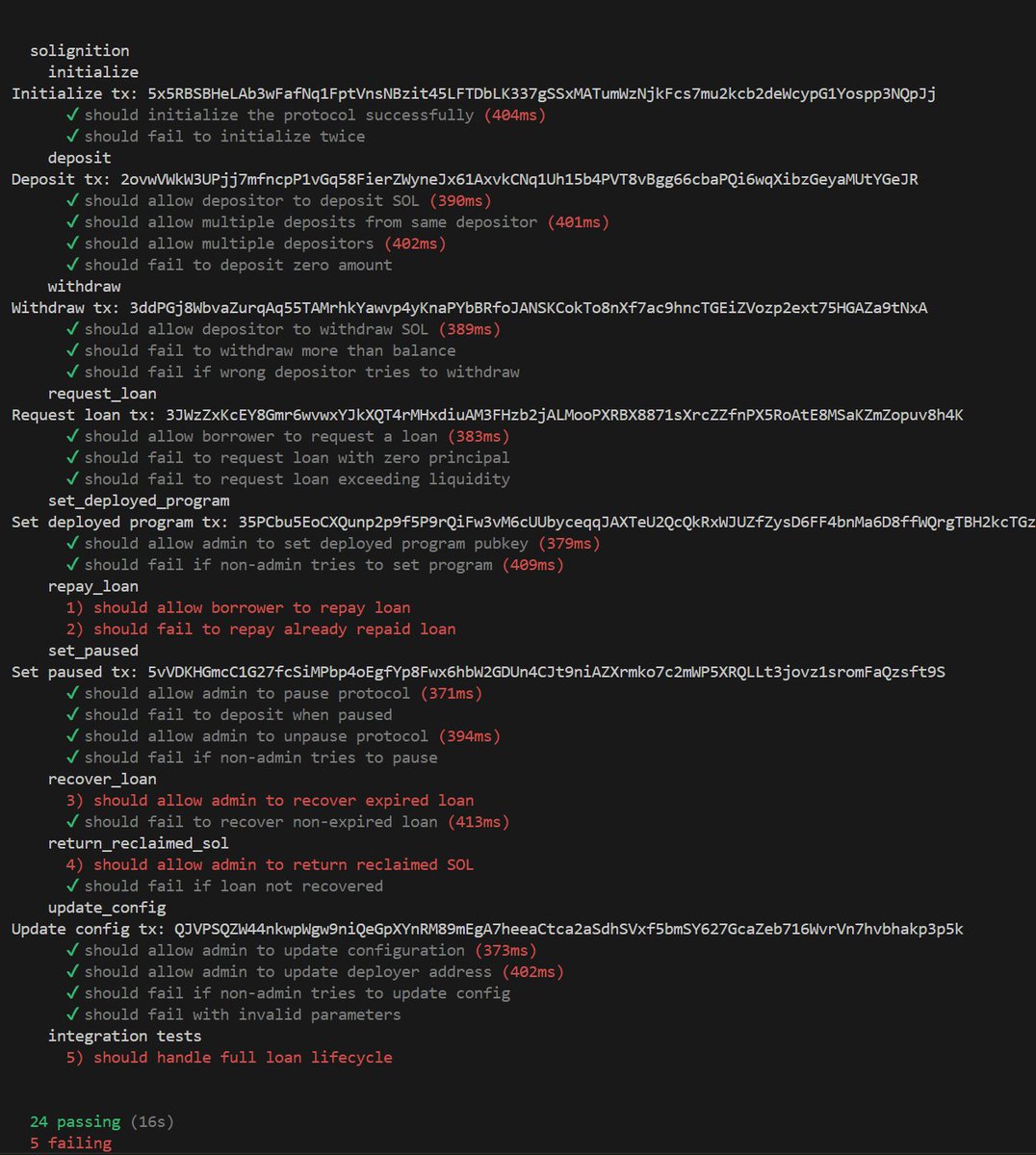Viewport: 1036px width, 1155px height.
Task: Select "should allow multiple depositors" line
Action: [256, 244]
